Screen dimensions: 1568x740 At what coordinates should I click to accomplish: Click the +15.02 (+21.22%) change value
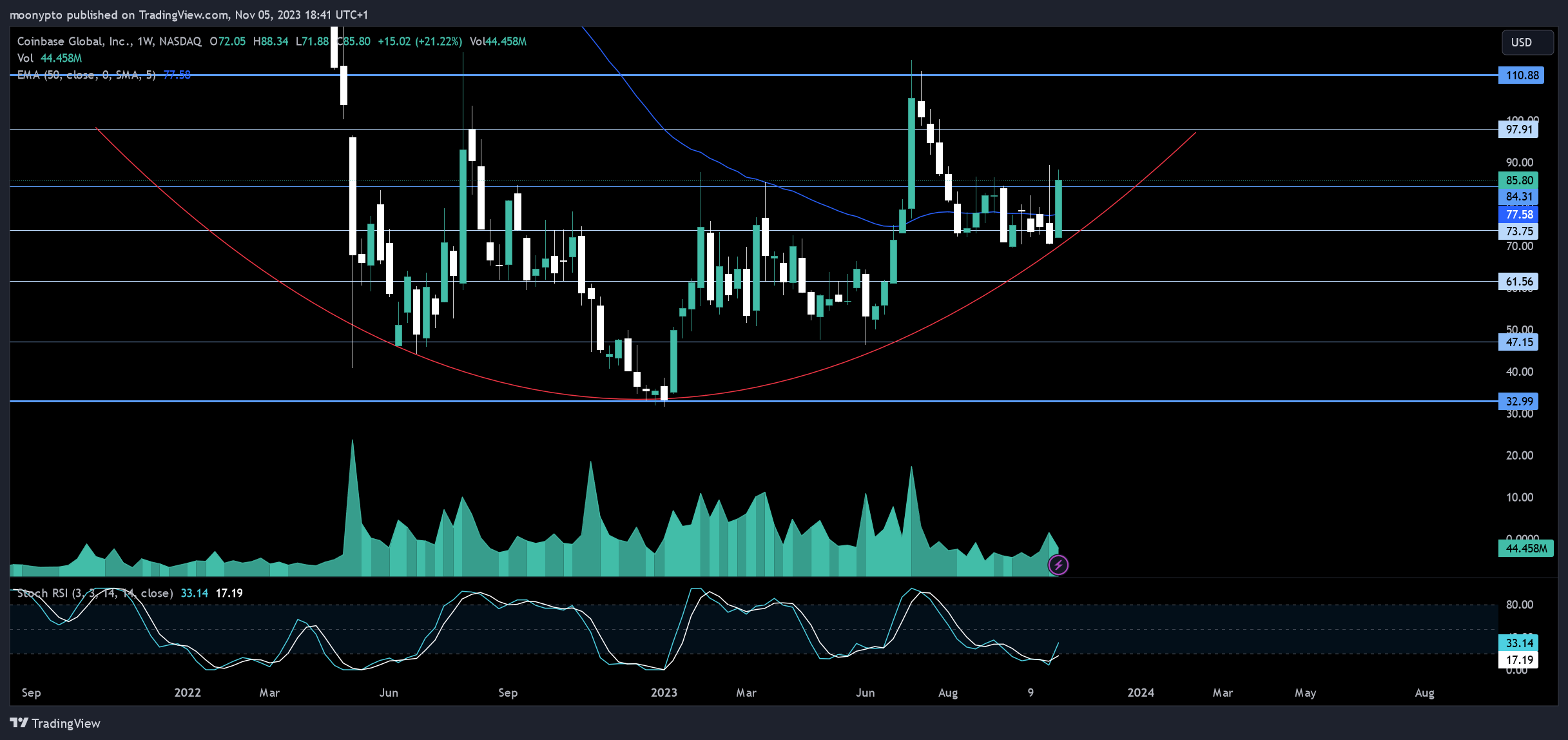click(420, 41)
